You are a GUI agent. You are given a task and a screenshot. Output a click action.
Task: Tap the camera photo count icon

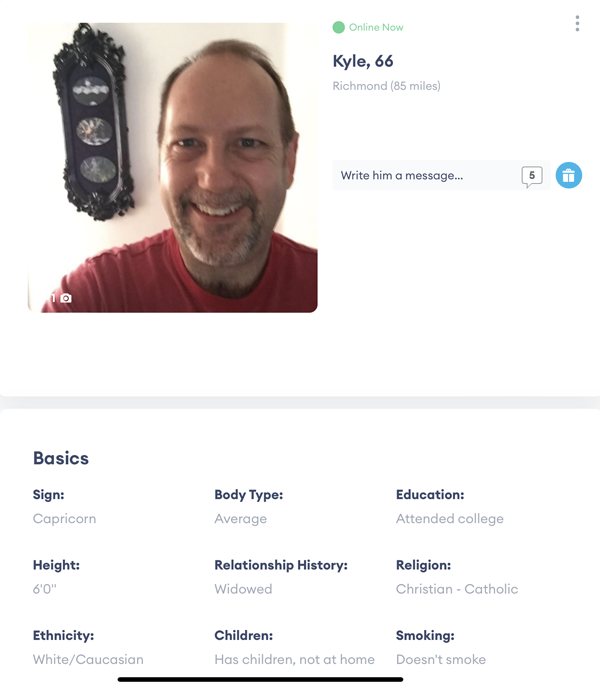coord(61,298)
